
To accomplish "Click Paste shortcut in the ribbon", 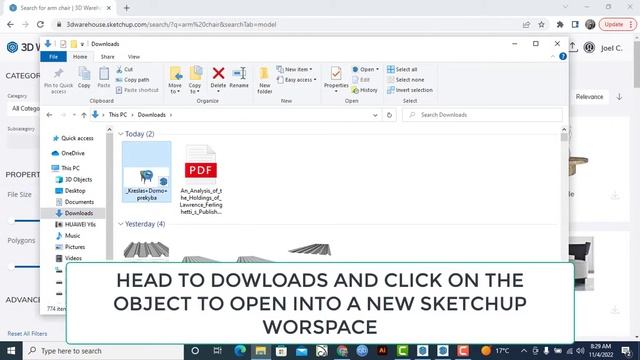I will tap(137, 90).
